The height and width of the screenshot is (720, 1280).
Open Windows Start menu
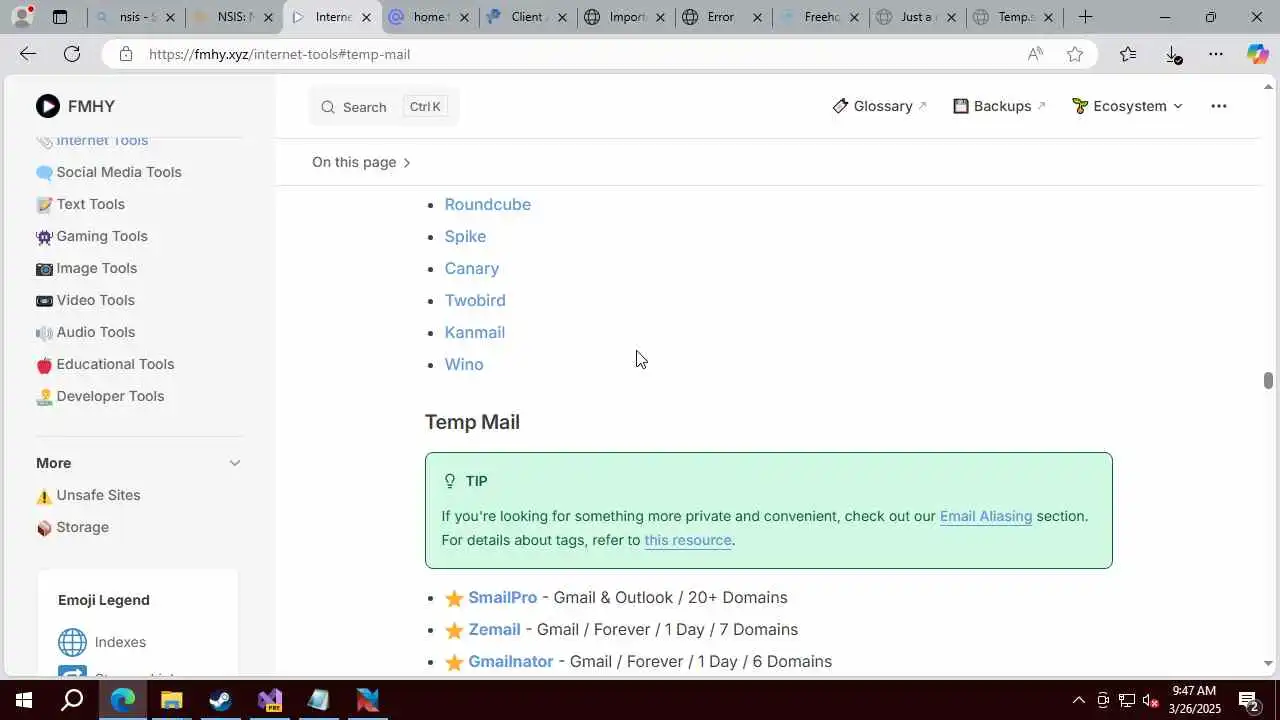[x=24, y=700]
